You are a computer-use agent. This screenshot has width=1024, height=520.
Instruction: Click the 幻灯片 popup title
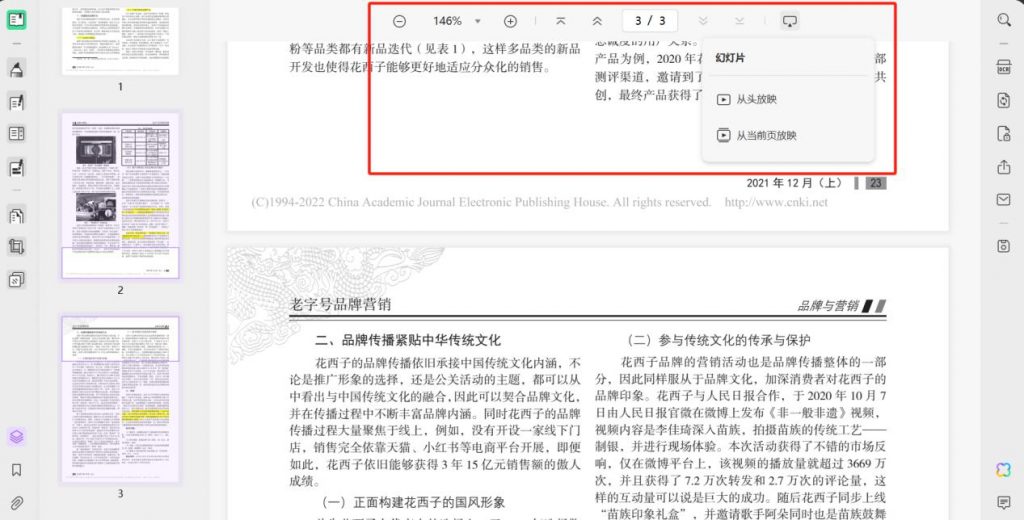tap(730, 58)
